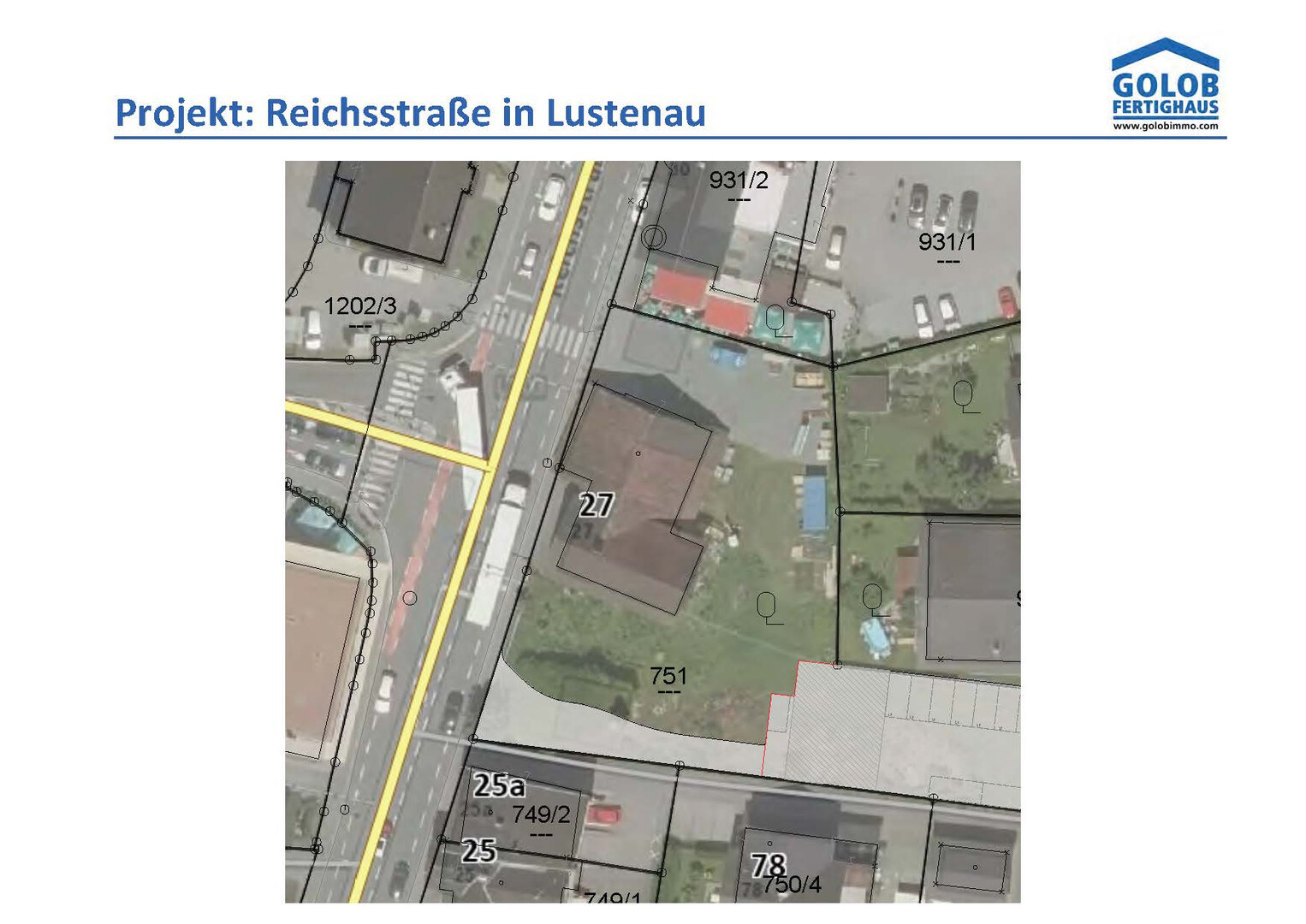This screenshot has width=1306, height=924.
Task: Select parcel label 750/4
Action: [x=793, y=885]
